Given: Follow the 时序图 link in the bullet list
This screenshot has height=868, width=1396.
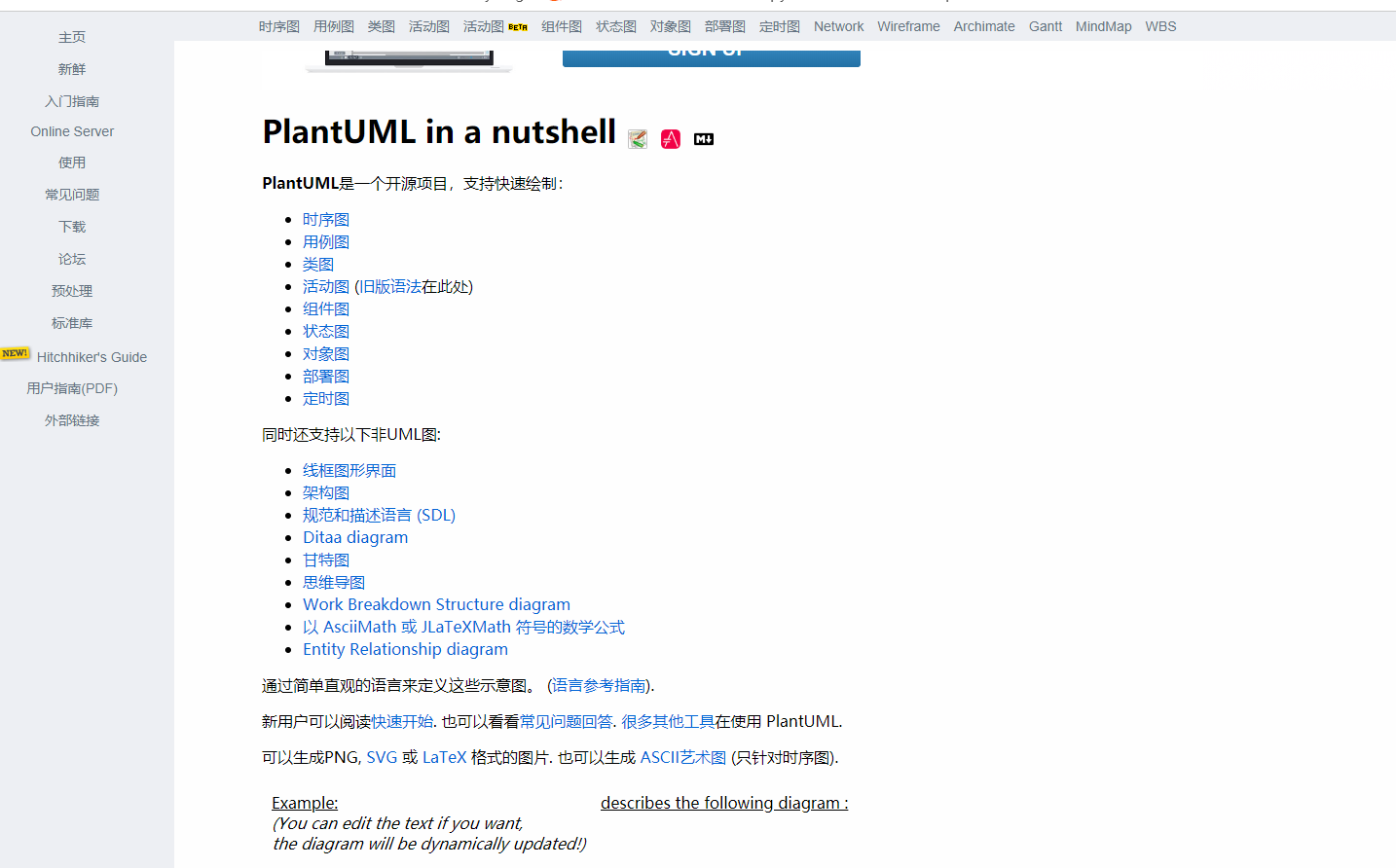Looking at the screenshot, I should (x=326, y=220).
